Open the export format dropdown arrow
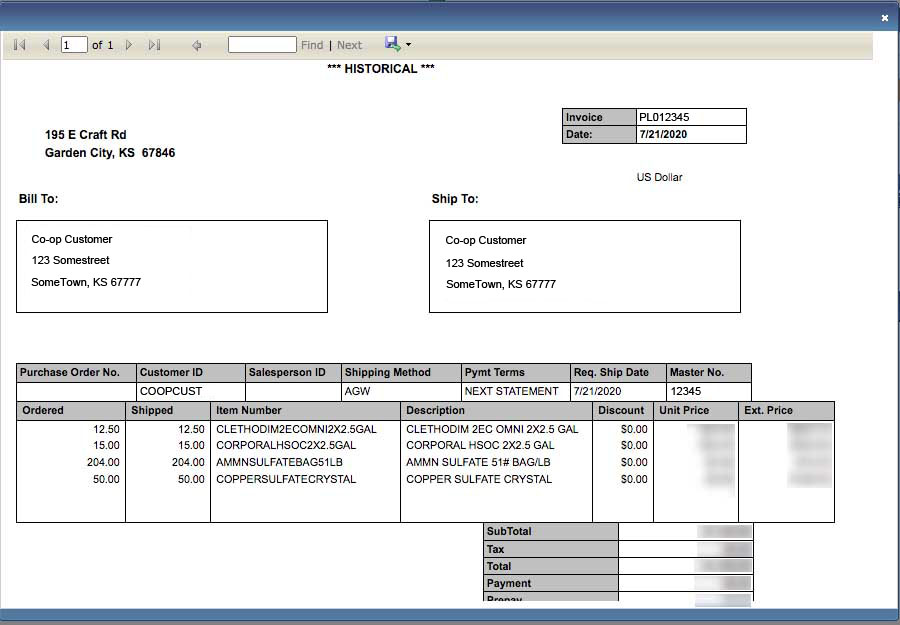 [x=408, y=45]
